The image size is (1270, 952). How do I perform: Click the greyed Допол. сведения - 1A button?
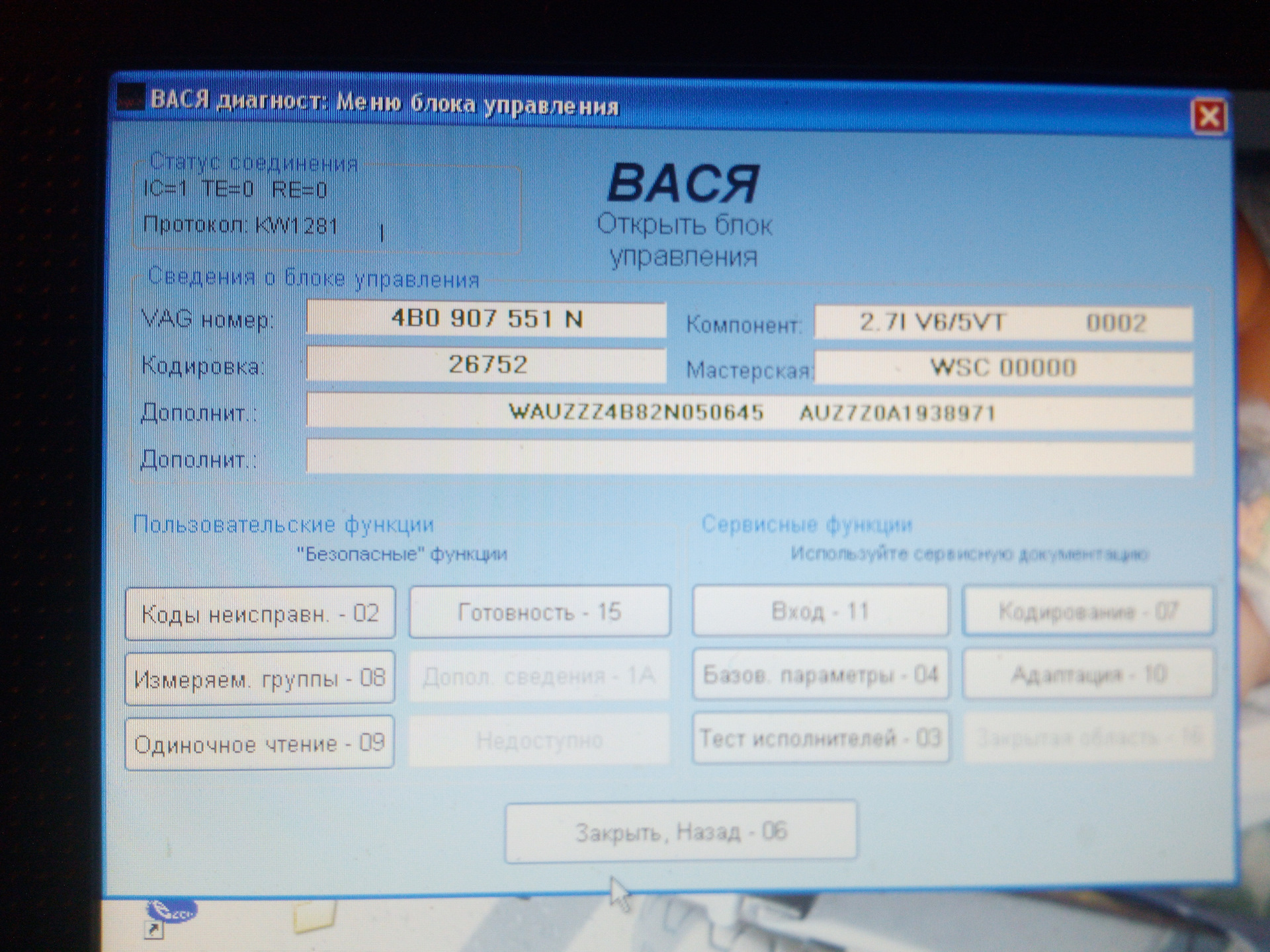coord(540,676)
